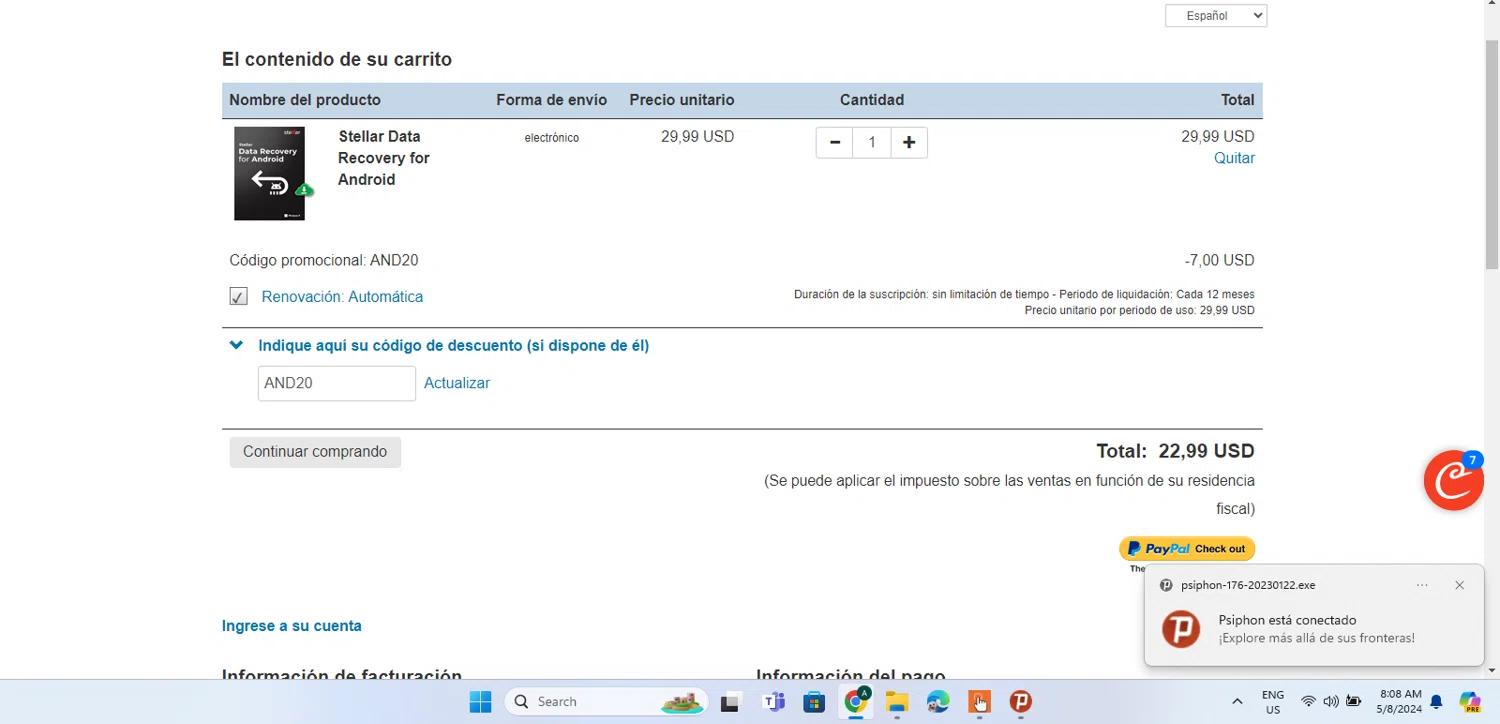This screenshot has height=724, width=1500.
Task: Remove item using the Quitar link
Action: click(x=1233, y=159)
